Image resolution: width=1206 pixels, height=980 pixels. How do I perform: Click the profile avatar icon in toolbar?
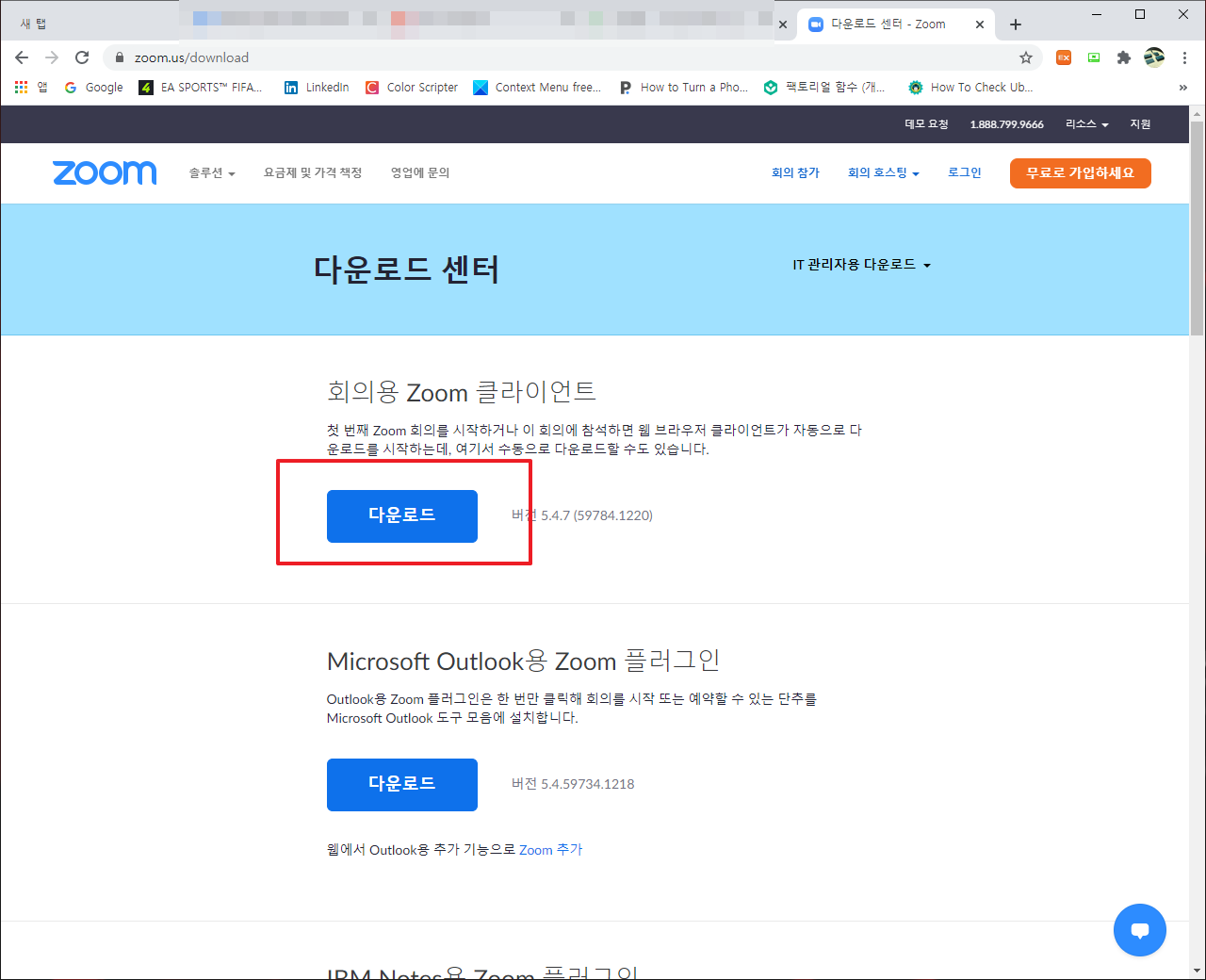pos(1154,57)
